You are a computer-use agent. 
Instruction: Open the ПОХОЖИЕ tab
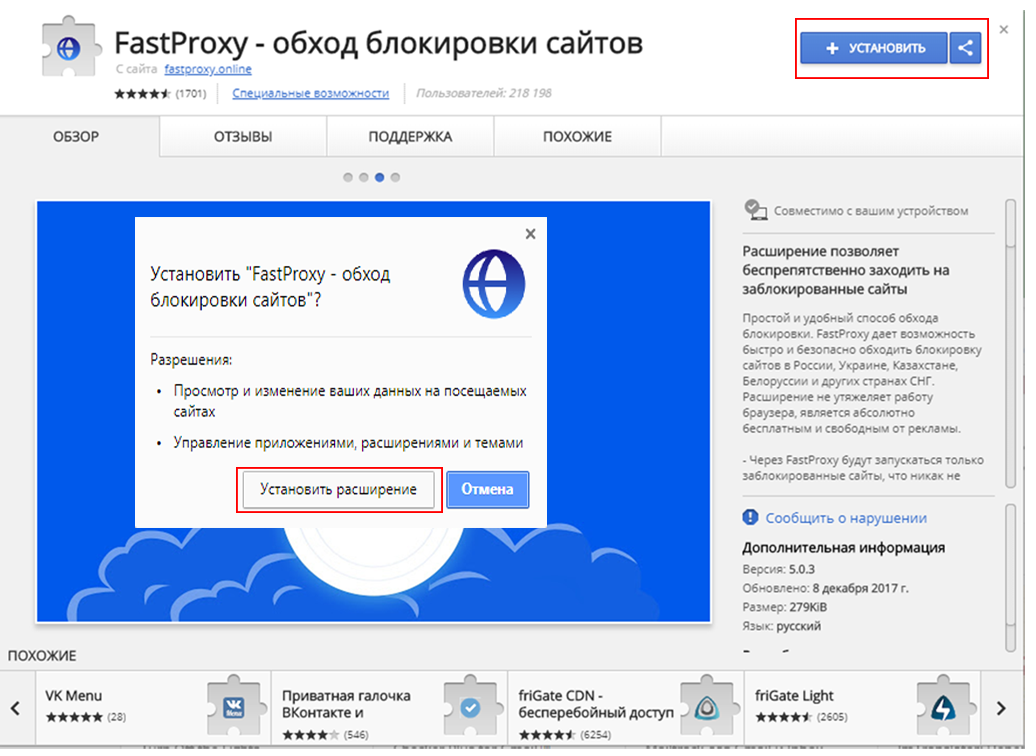point(577,137)
